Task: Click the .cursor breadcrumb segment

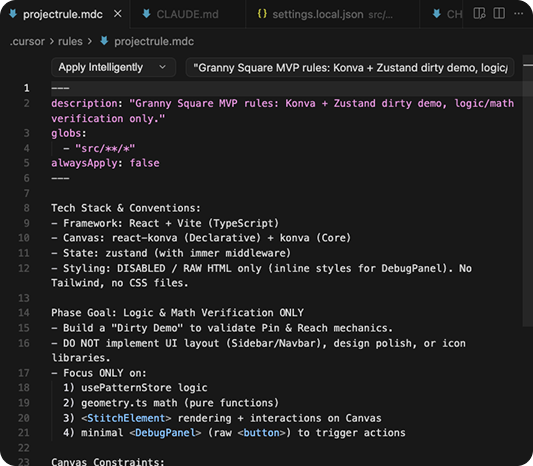Action: coord(27,41)
